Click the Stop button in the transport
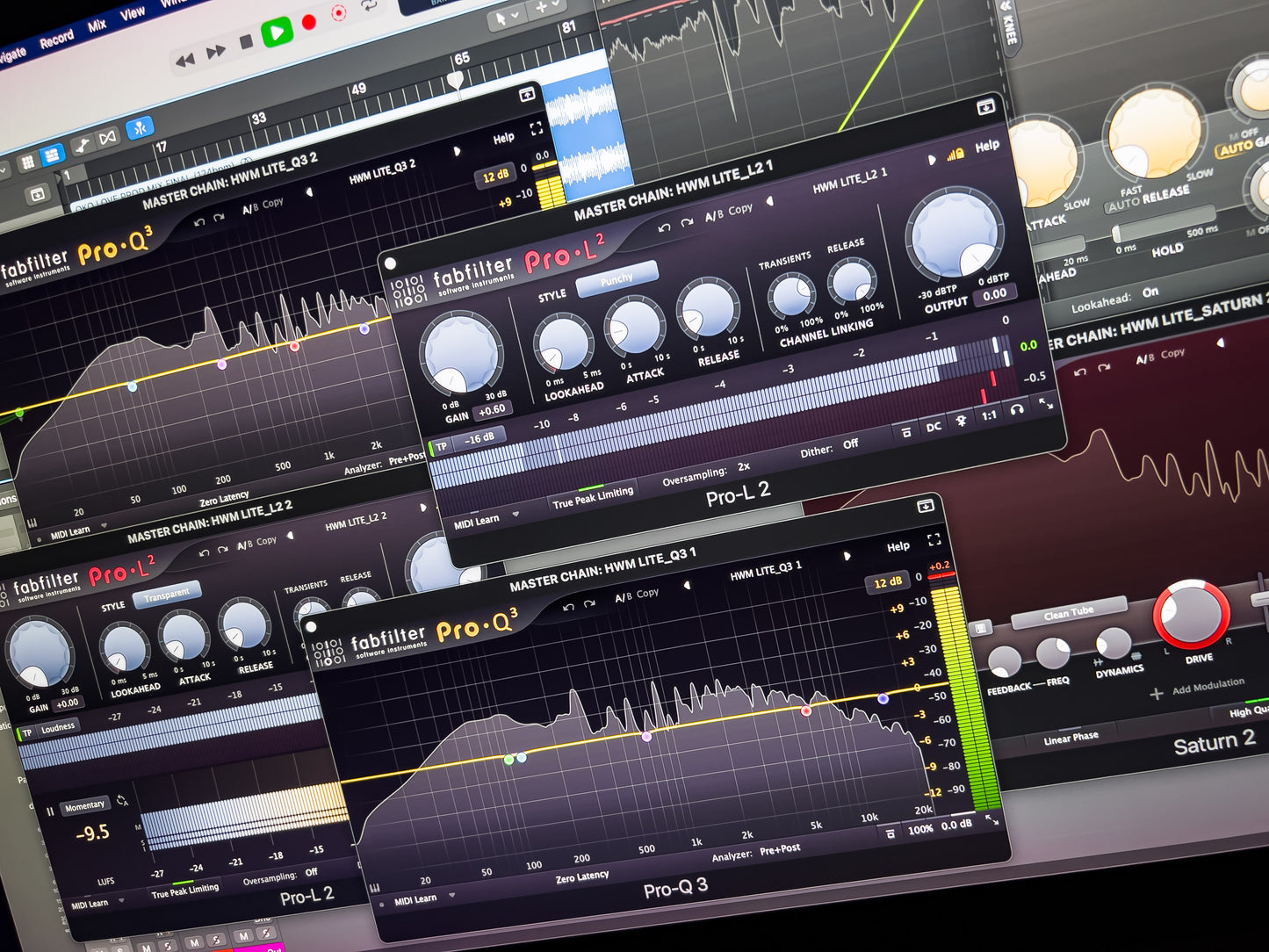 click(x=247, y=42)
